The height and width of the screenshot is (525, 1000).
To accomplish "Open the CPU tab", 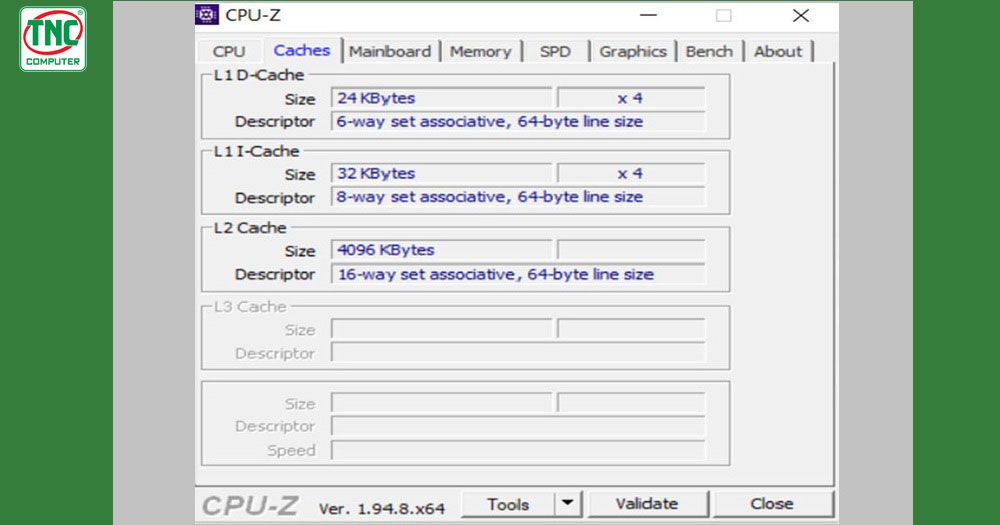I will [228, 52].
